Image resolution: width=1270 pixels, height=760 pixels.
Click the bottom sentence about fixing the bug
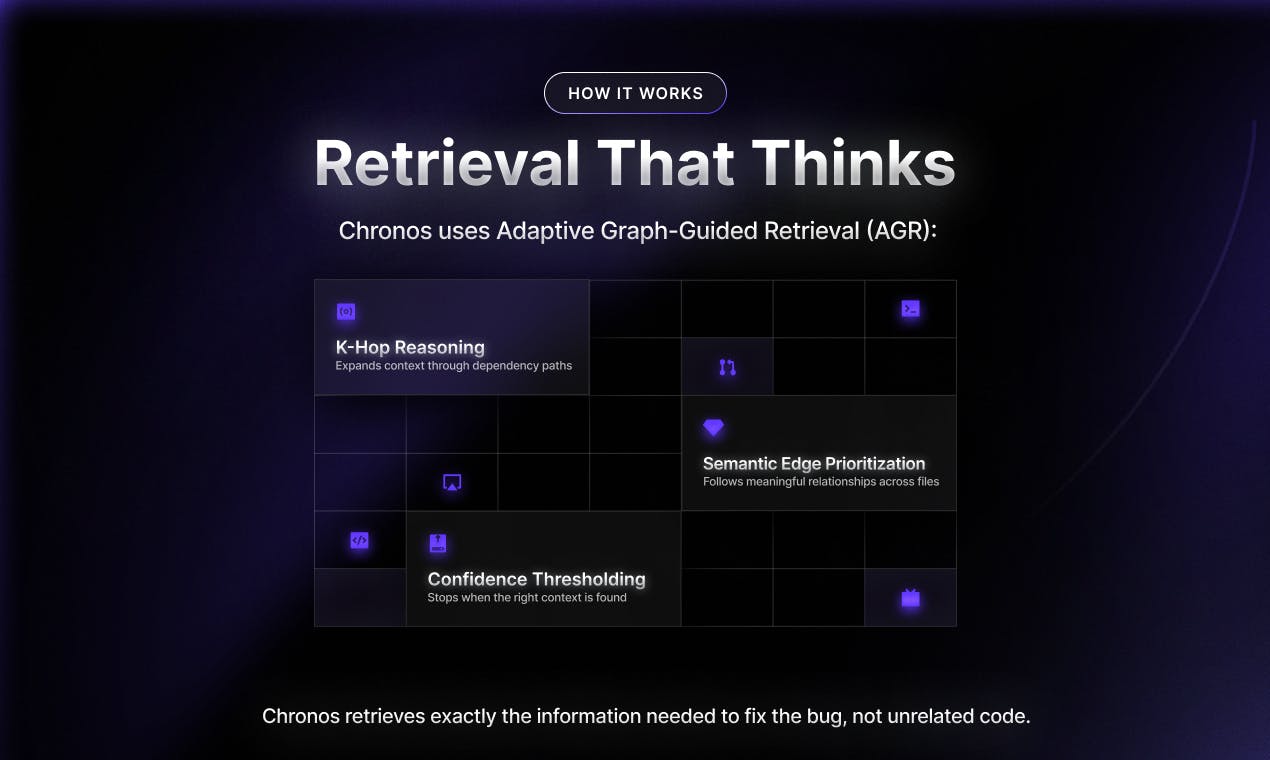(x=646, y=716)
